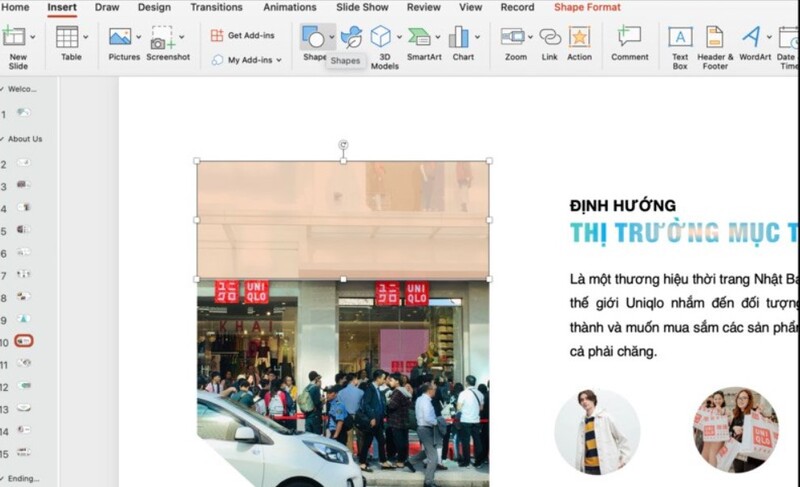
Task: Insert a Table from the ribbon
Action: pos(67,37)
